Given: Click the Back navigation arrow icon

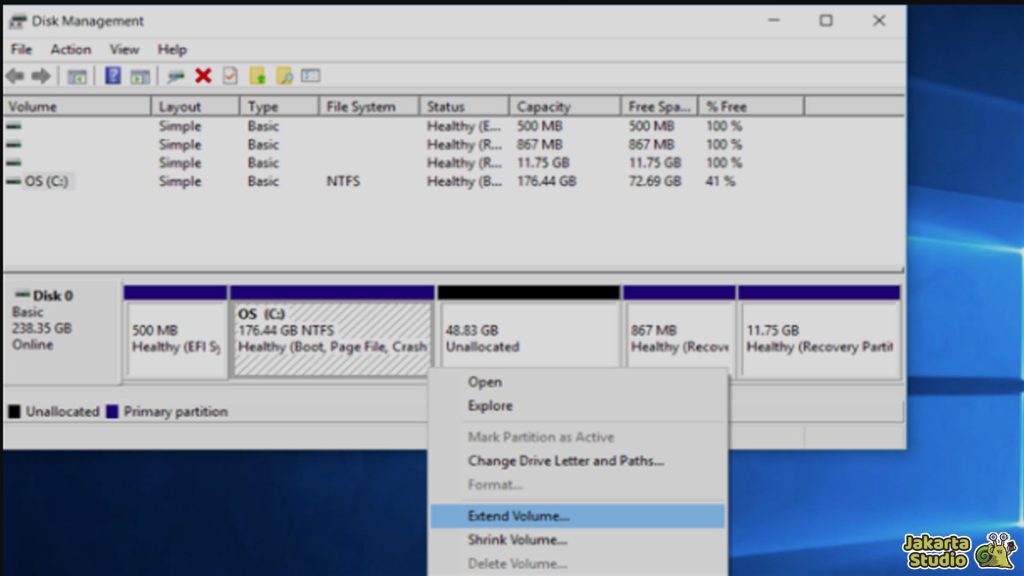Looking at the screenshot, I should click(x=14, y=75).
